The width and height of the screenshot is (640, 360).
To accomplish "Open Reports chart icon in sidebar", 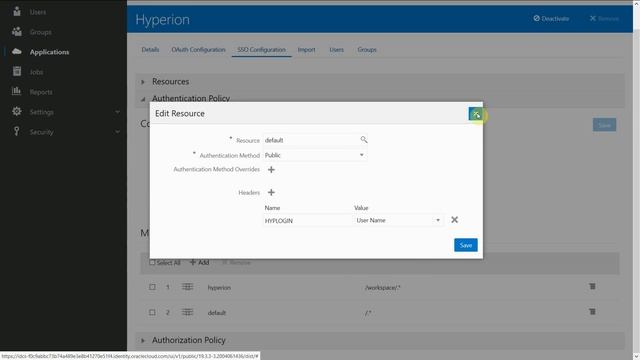I will (x=16, y=91).
